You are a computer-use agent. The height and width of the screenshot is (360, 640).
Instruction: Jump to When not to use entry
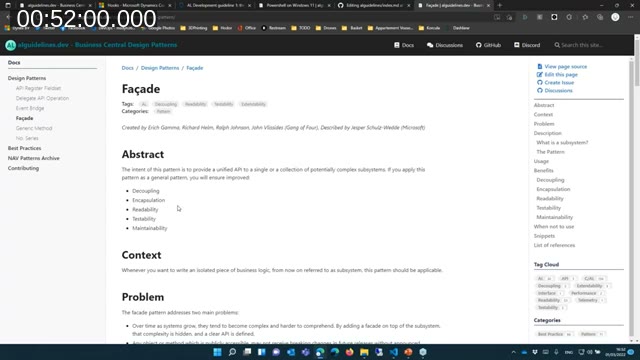[553, 227]
